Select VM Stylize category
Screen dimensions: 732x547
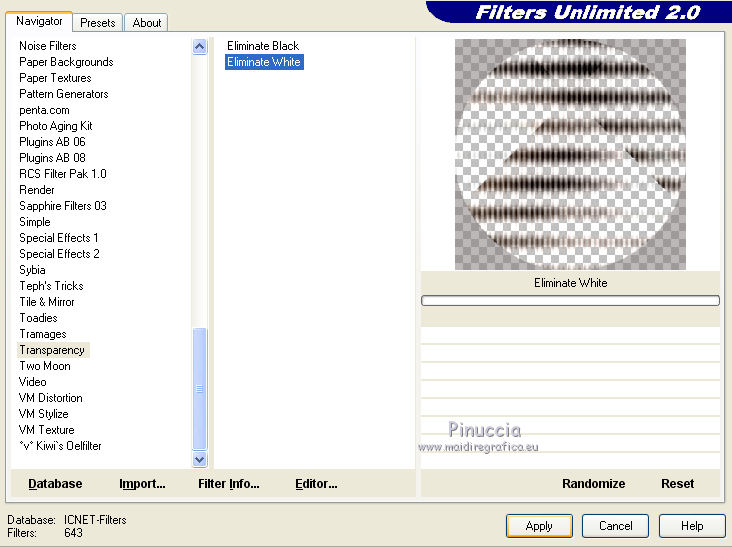pyautogui.click(x=44, y=414)
